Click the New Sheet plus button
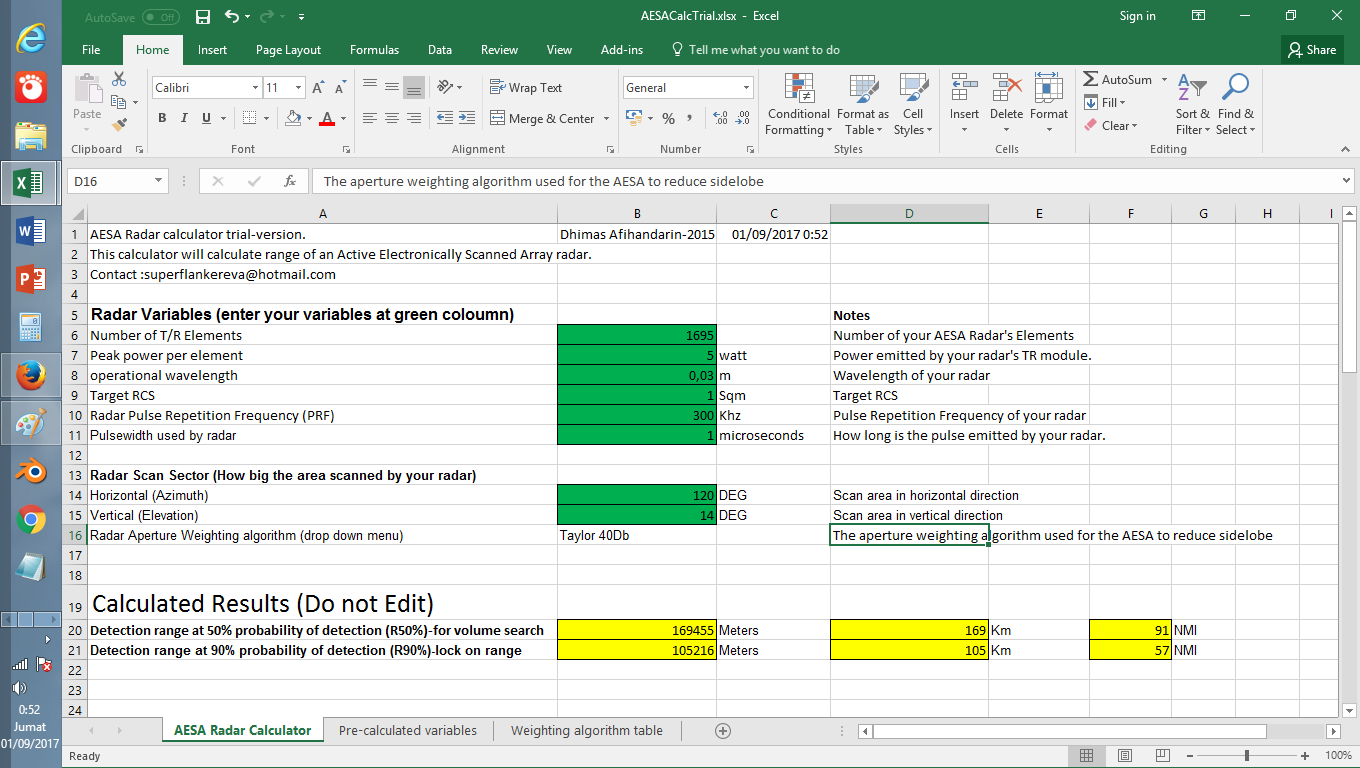 coord(723,731)
